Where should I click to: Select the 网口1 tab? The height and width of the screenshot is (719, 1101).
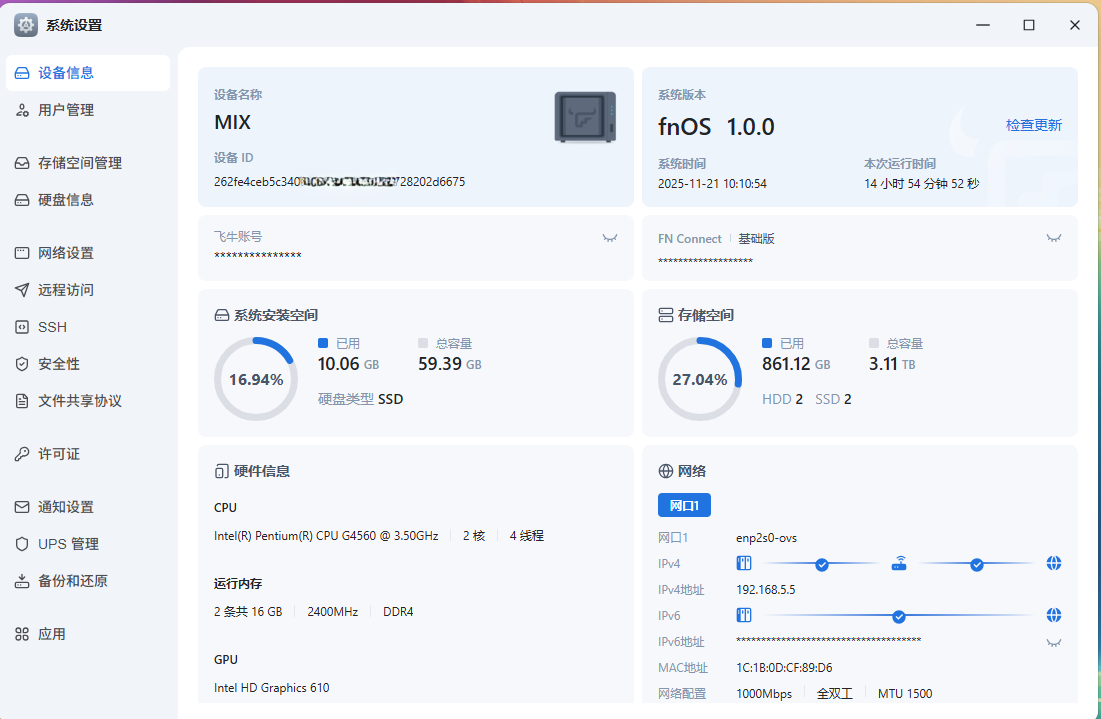pos(684,506)
